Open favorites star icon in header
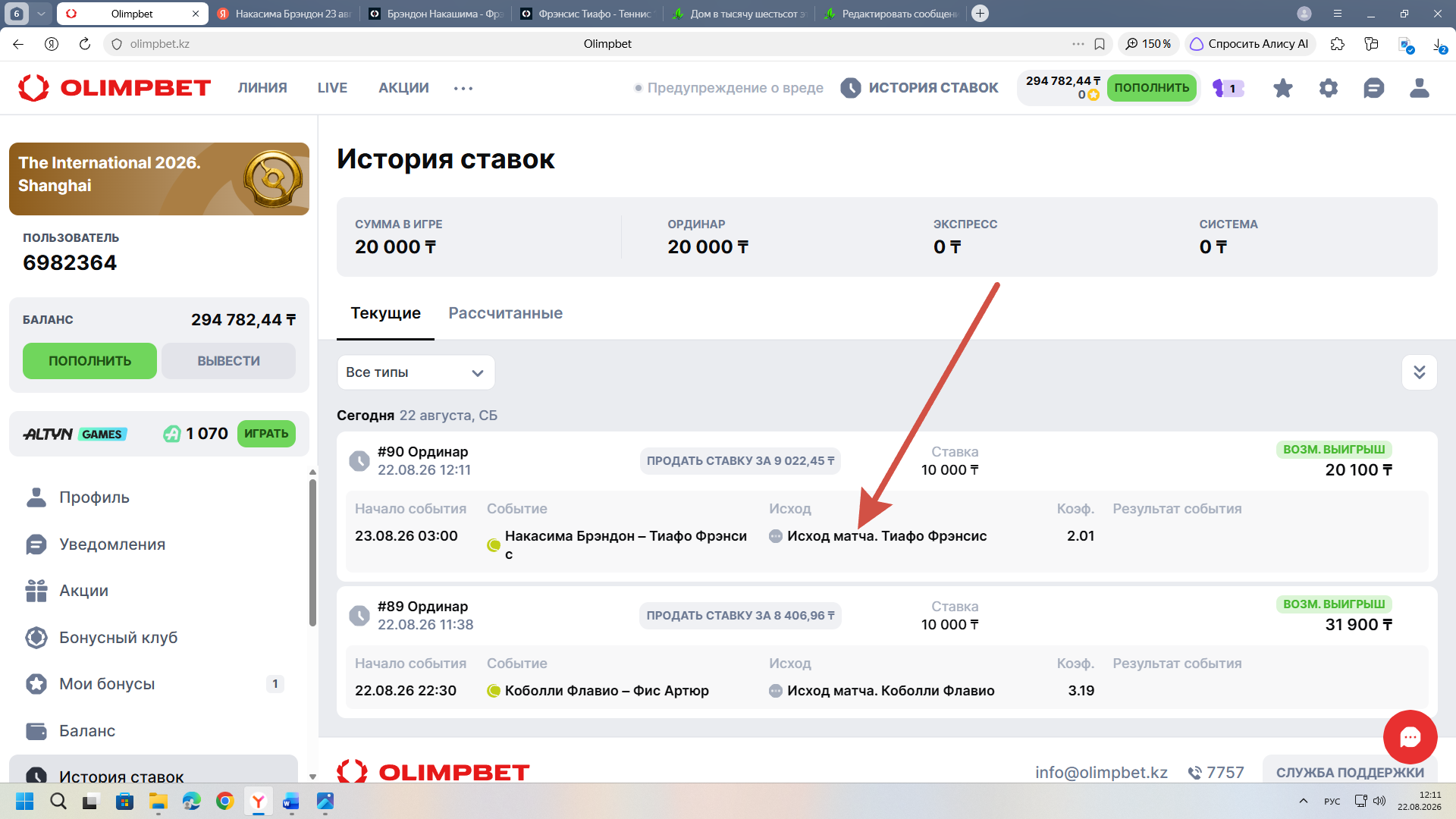The width and height of the screenshot is (1456, 819). pyautogui.click(x=1283, y=88)
